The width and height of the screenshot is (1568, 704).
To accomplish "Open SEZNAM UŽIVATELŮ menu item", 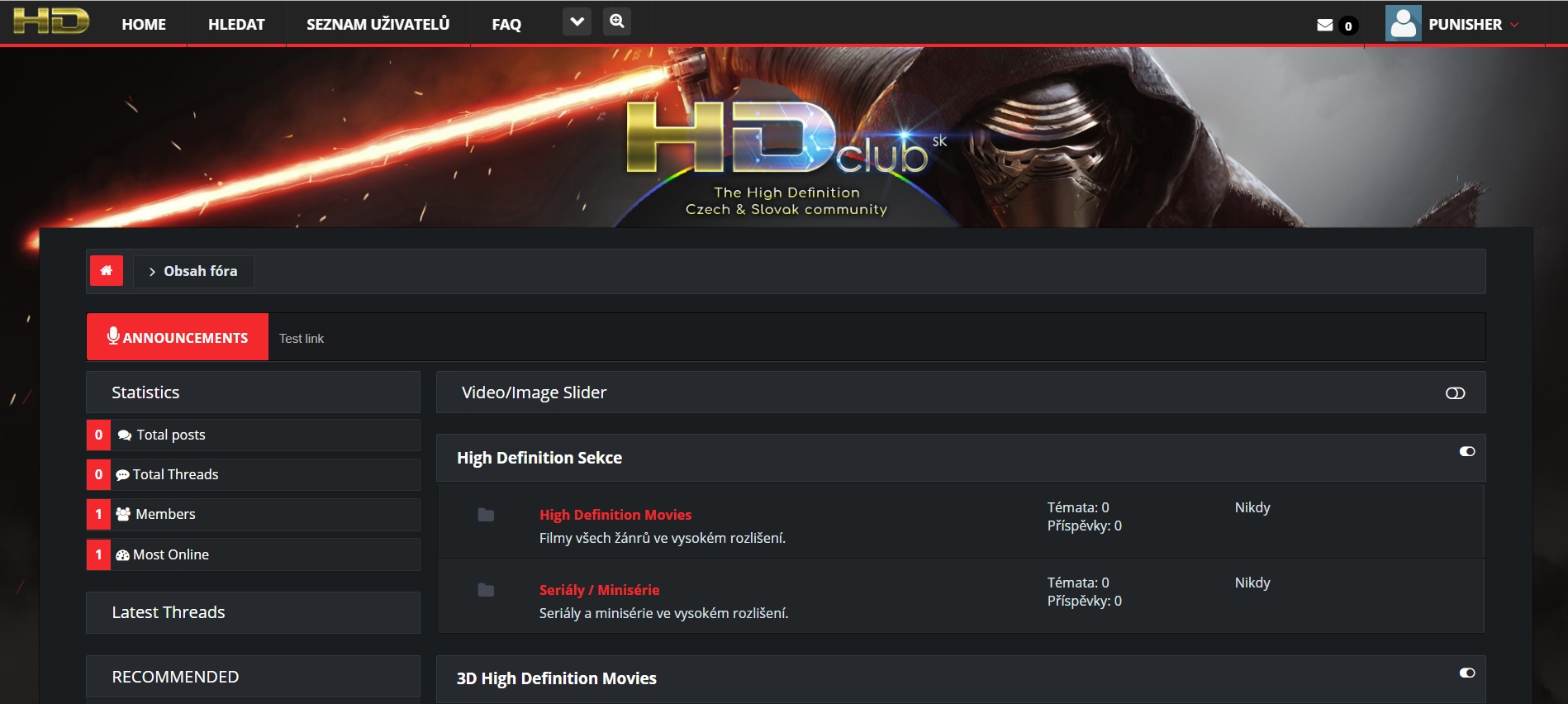I will (x=378, y=25).
